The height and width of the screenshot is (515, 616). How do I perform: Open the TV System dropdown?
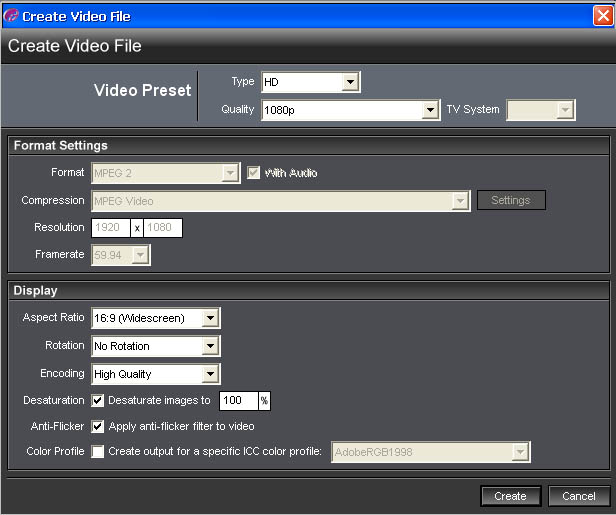tap(541, 110)
